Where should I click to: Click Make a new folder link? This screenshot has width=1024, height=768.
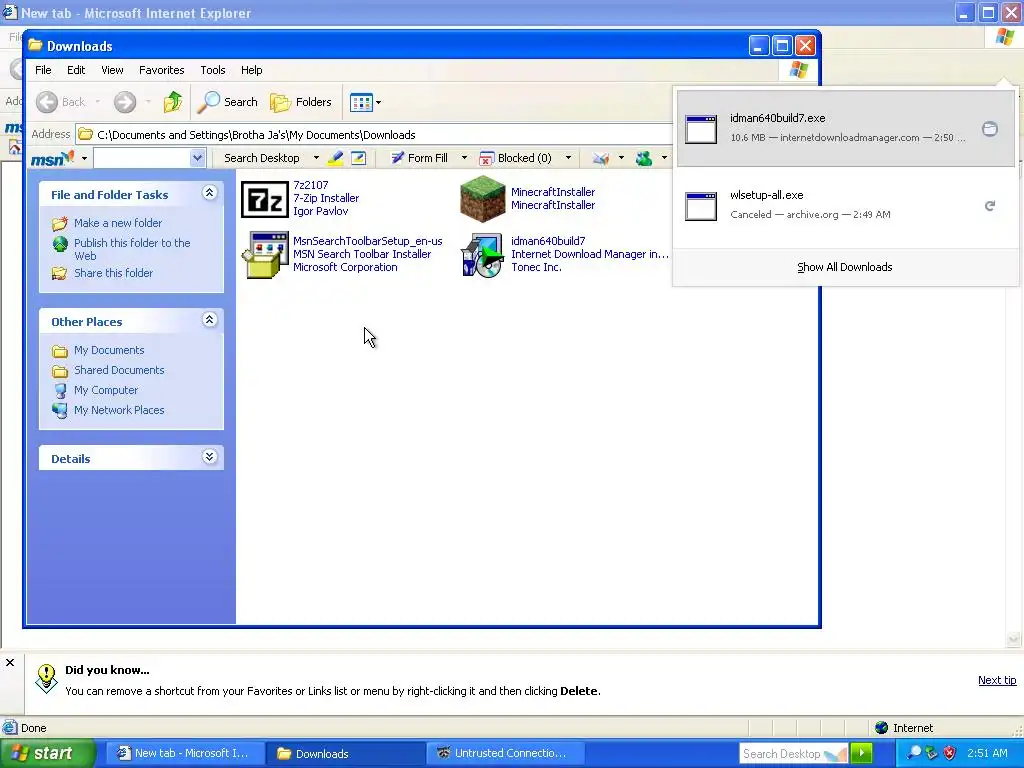118,223
